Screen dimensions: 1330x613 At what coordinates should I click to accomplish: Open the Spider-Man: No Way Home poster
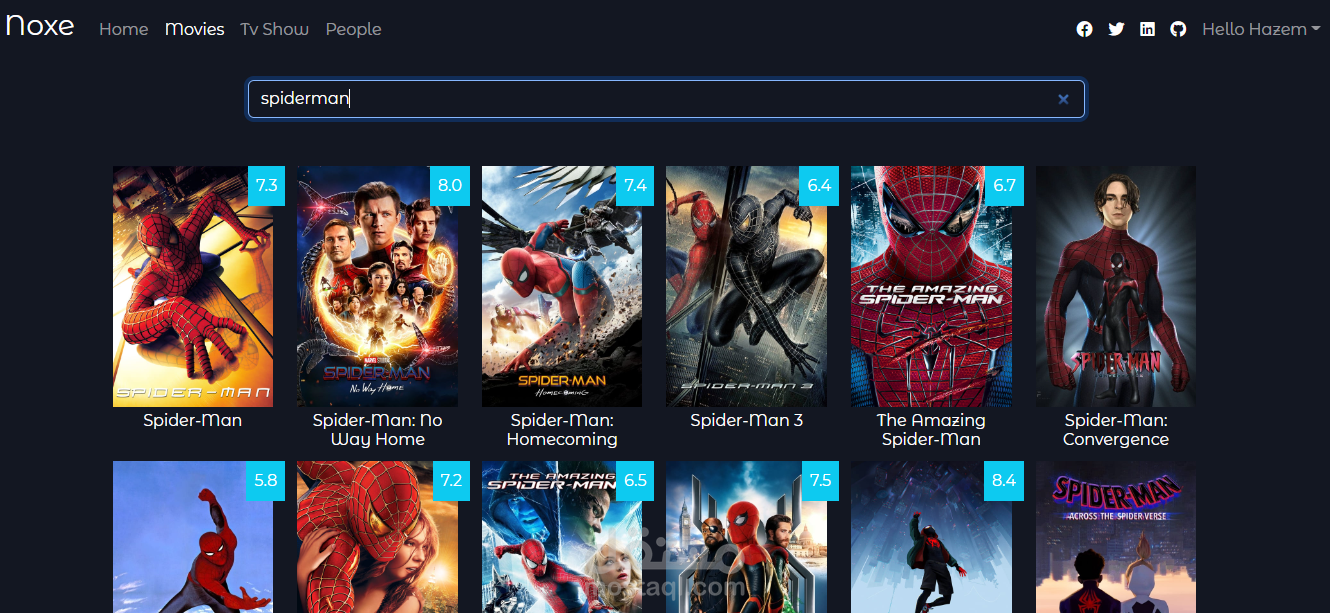pos(377,286)
